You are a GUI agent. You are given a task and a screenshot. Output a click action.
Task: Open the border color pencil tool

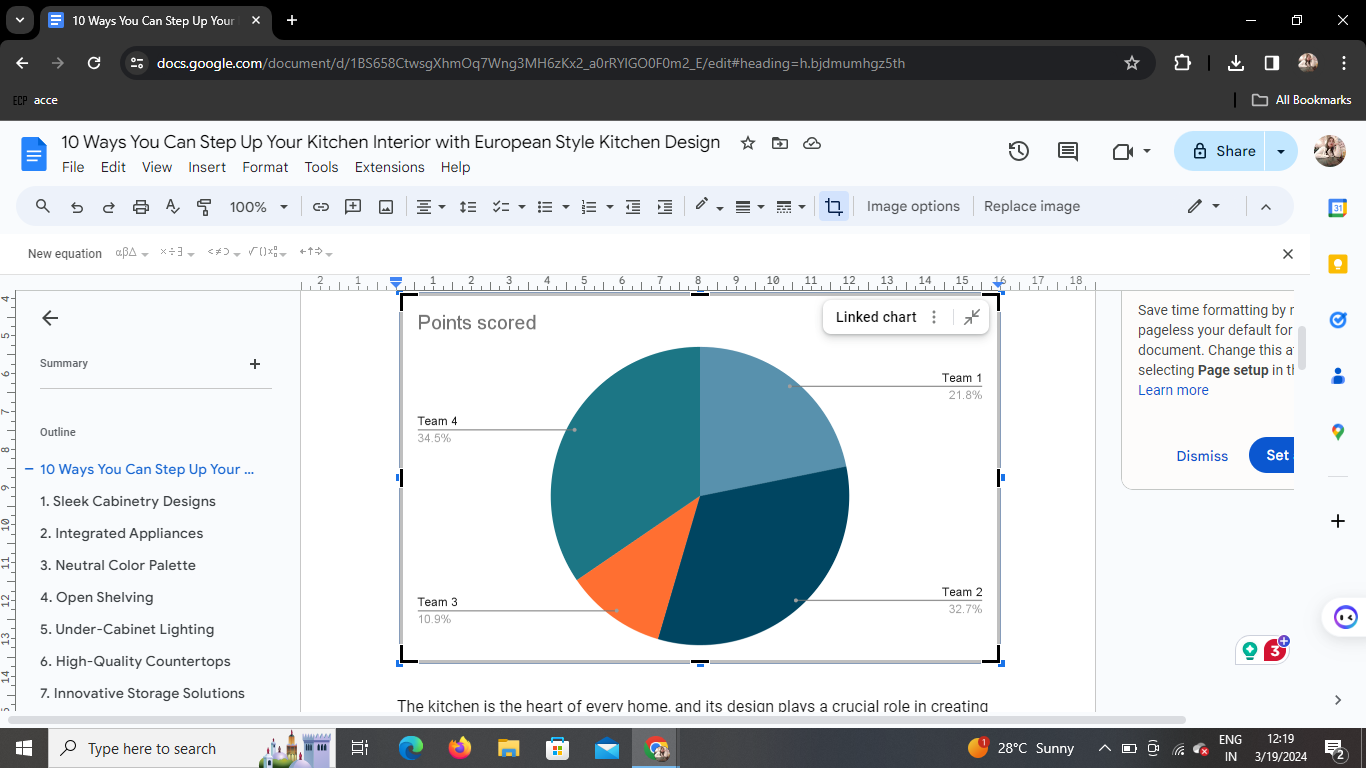pos(702,206)
